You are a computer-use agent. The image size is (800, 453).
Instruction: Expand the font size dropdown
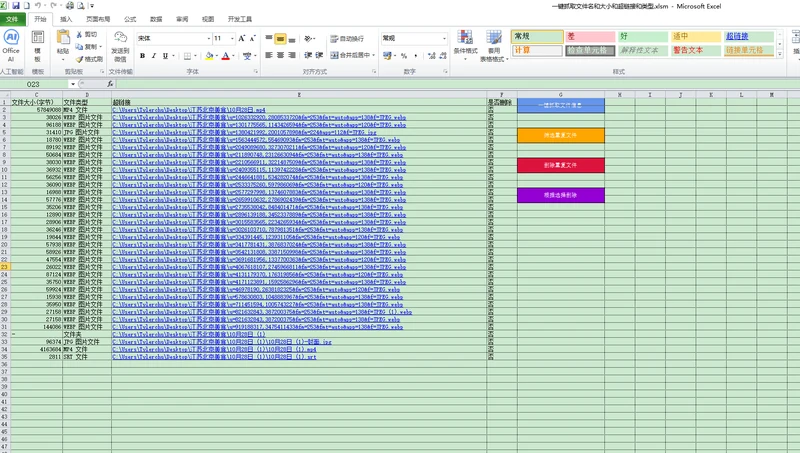coord(232,38)
